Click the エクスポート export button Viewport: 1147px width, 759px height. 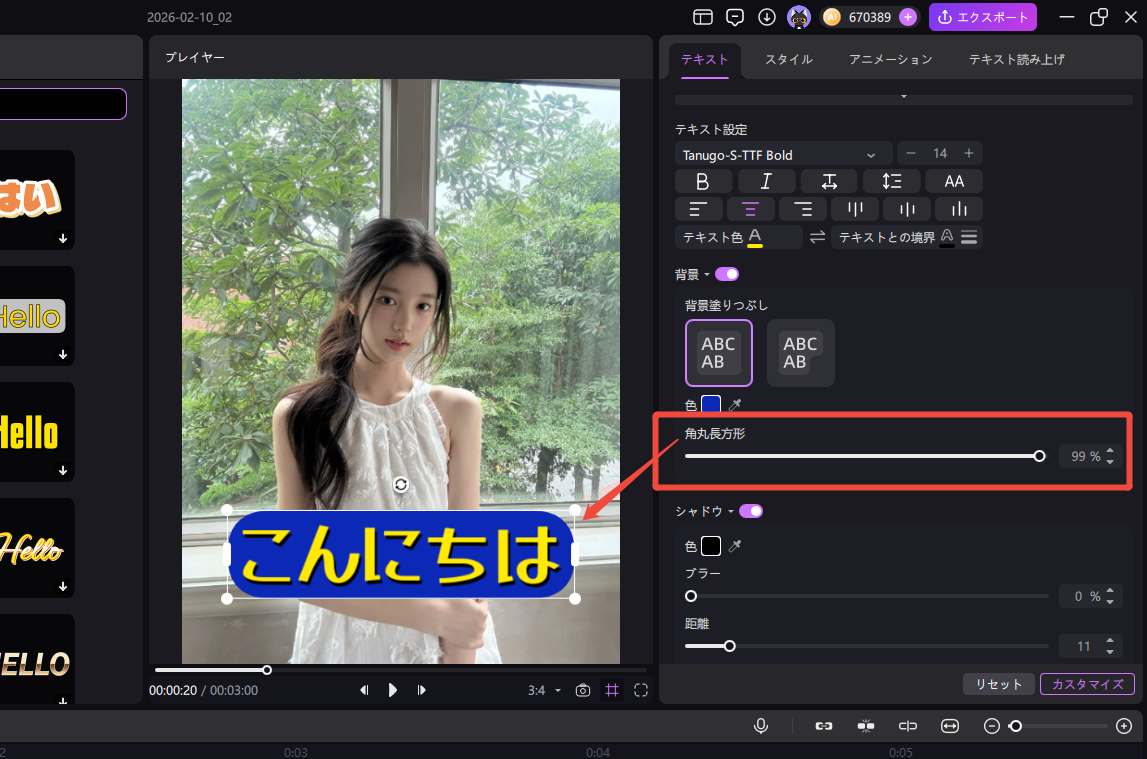click(982, 17)
